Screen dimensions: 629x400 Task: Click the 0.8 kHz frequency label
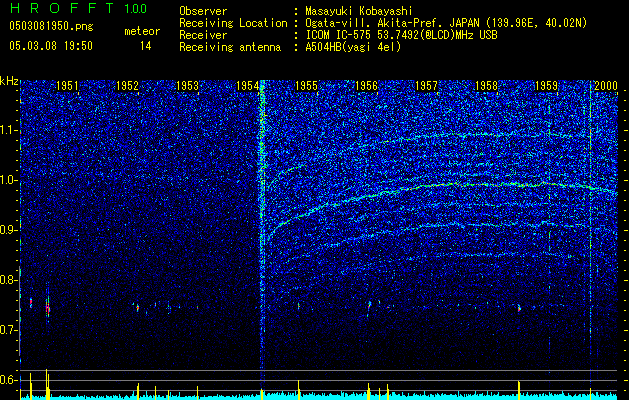coord(9,280)
